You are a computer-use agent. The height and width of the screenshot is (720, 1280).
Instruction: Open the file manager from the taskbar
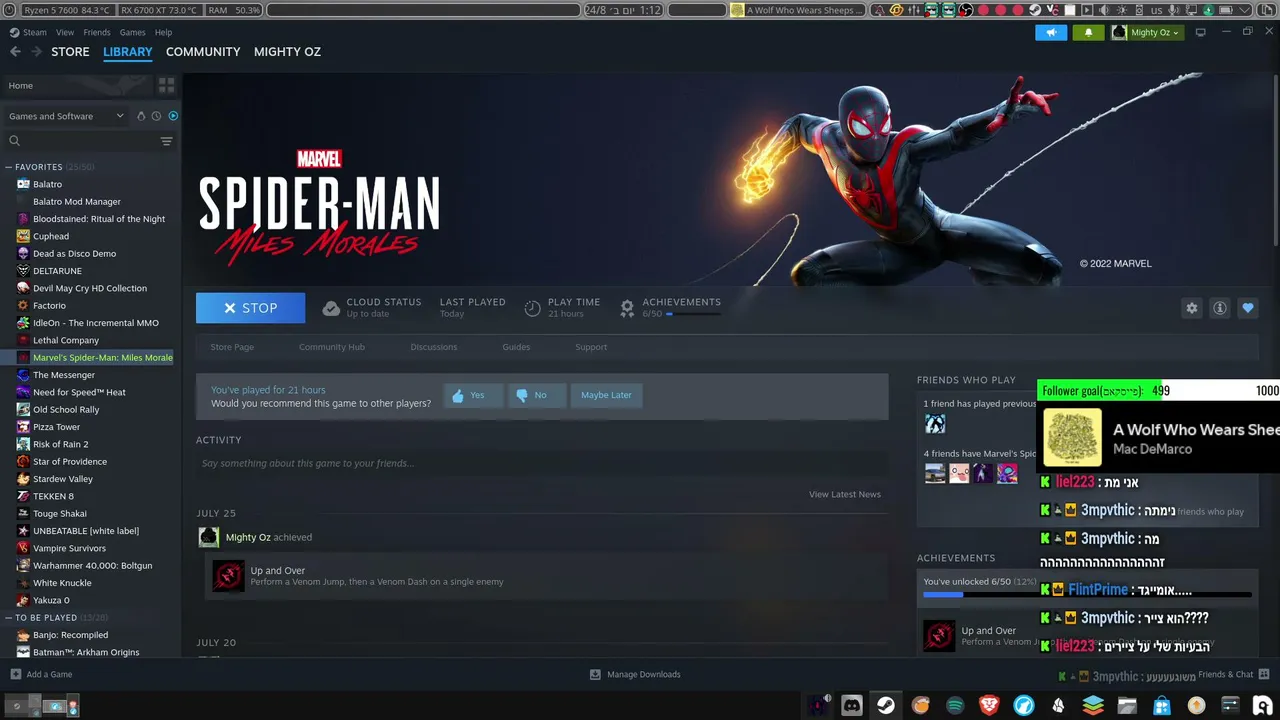click(x=1127, y=706)
